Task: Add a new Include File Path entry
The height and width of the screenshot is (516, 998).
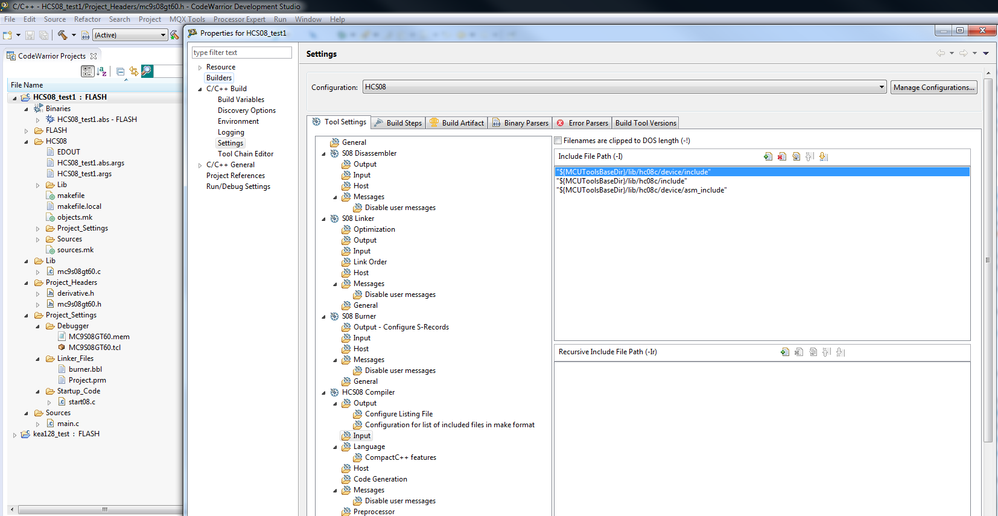Action: point(768,157)
